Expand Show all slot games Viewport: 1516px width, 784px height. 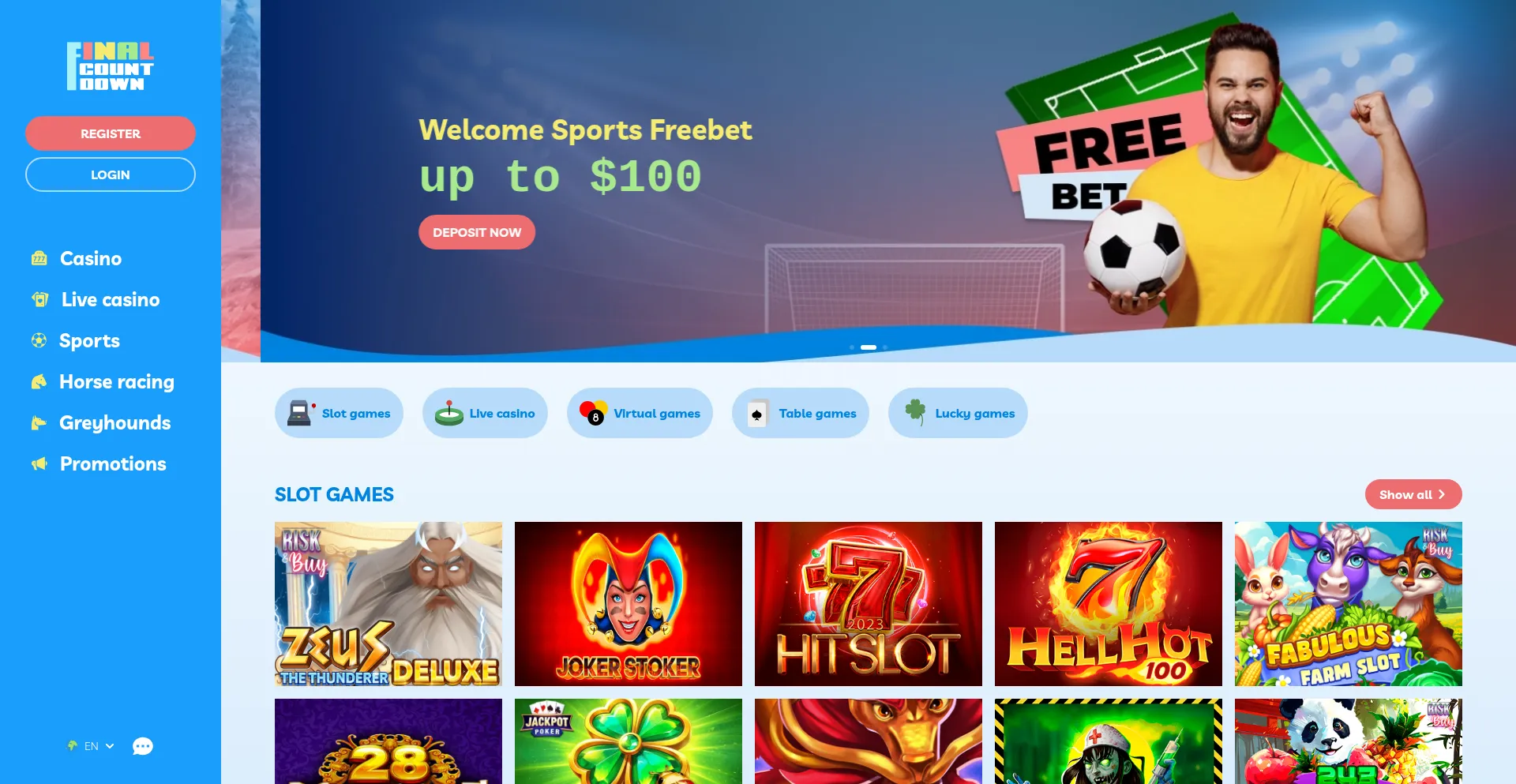[1413, 494]
